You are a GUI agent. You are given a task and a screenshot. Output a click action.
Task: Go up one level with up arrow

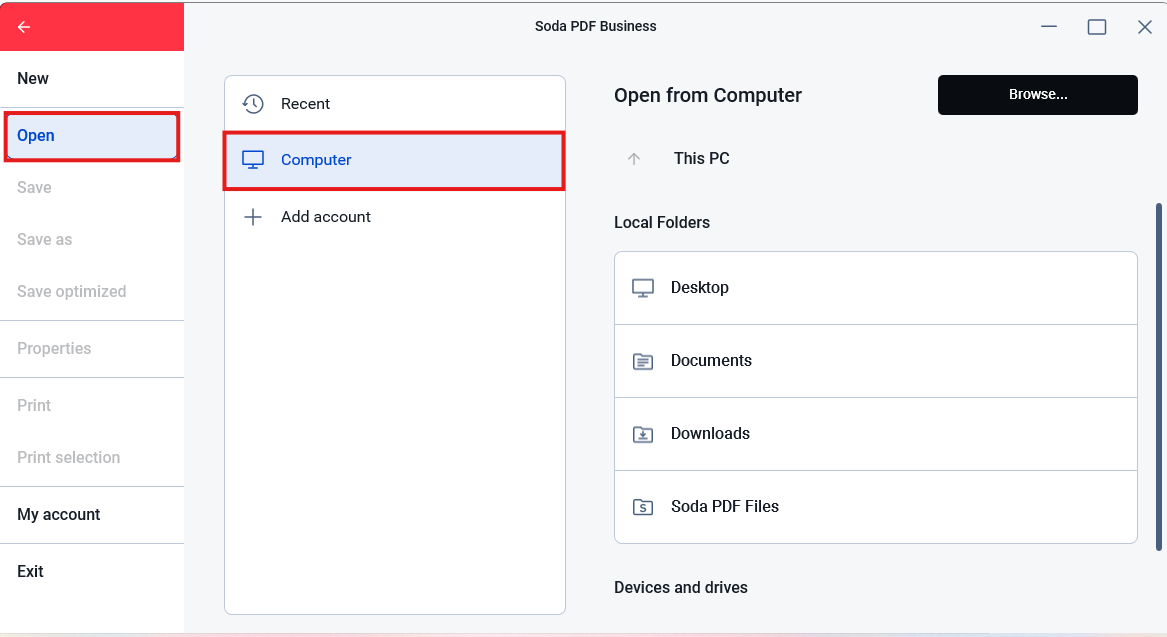pos(634,159)
